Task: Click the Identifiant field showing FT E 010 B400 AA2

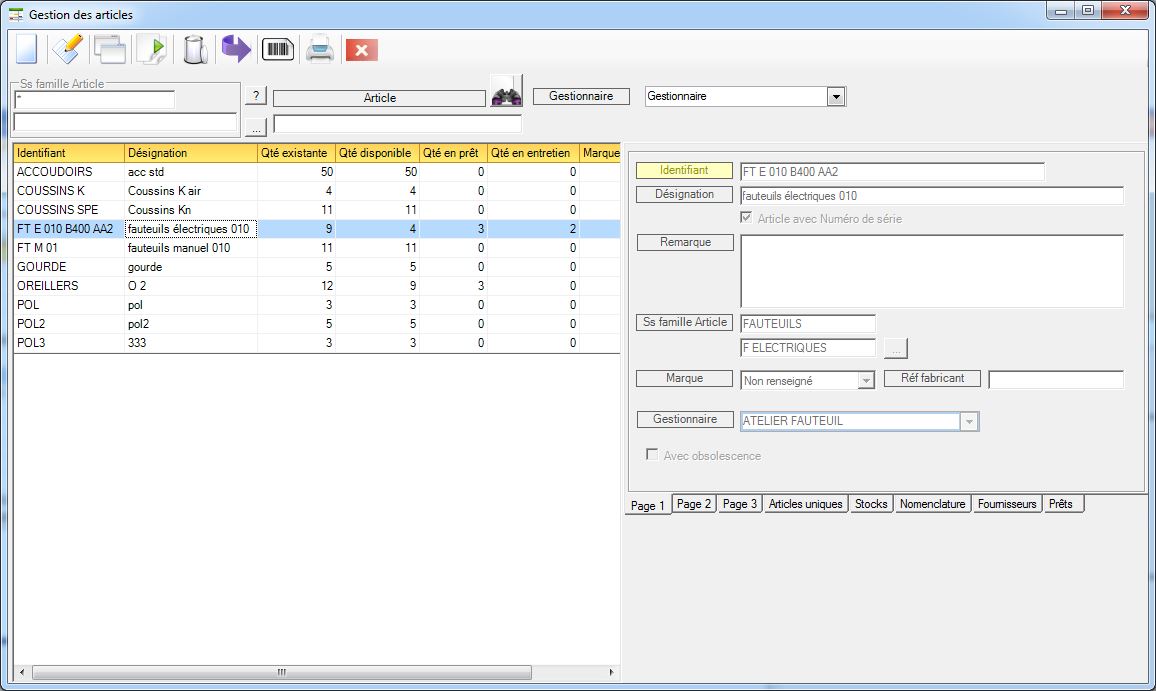Action: 892,172
